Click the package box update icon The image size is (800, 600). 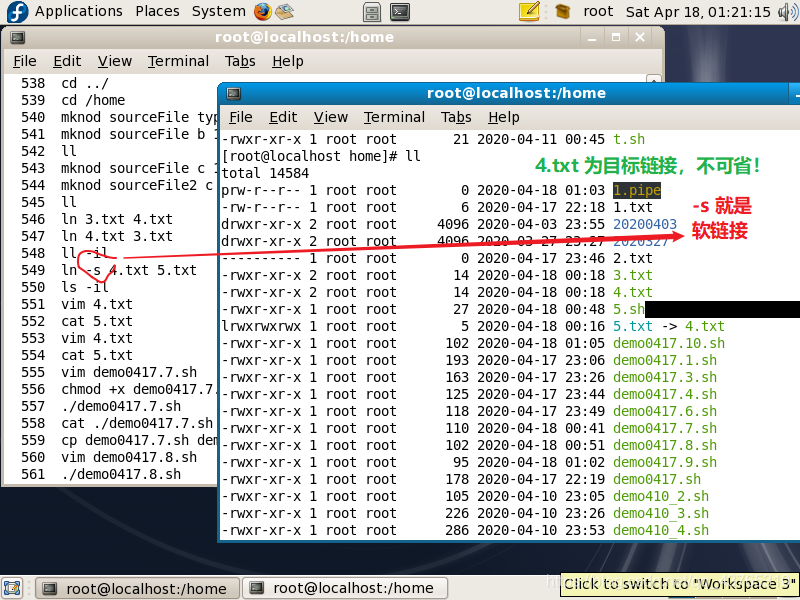562,11
